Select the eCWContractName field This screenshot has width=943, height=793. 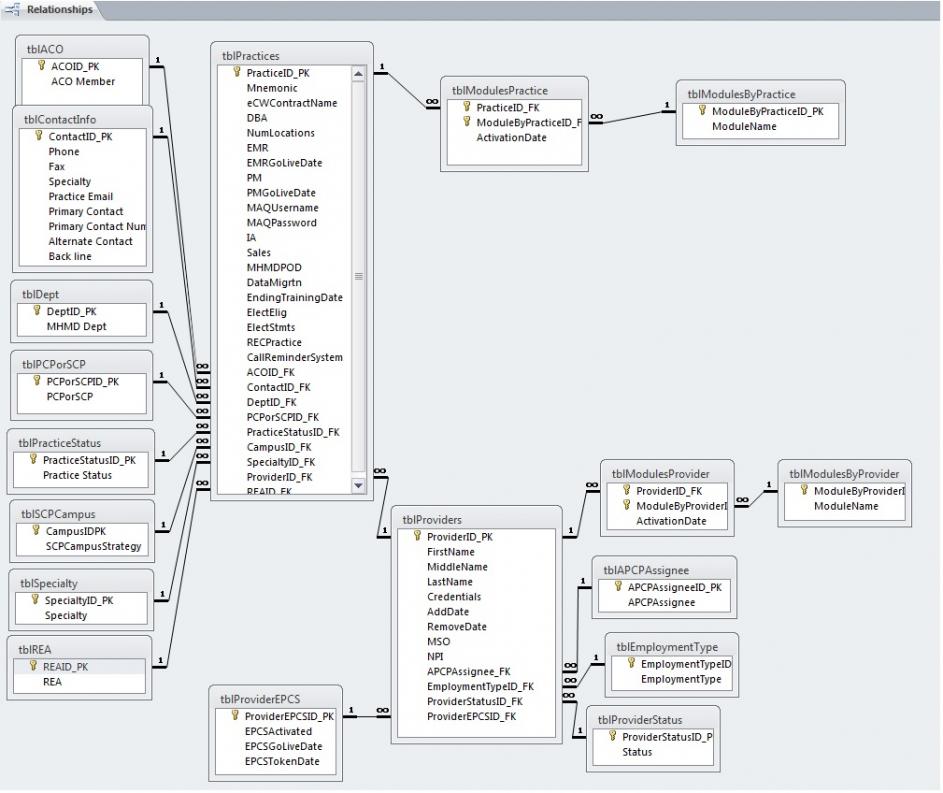tap(292, 103)
